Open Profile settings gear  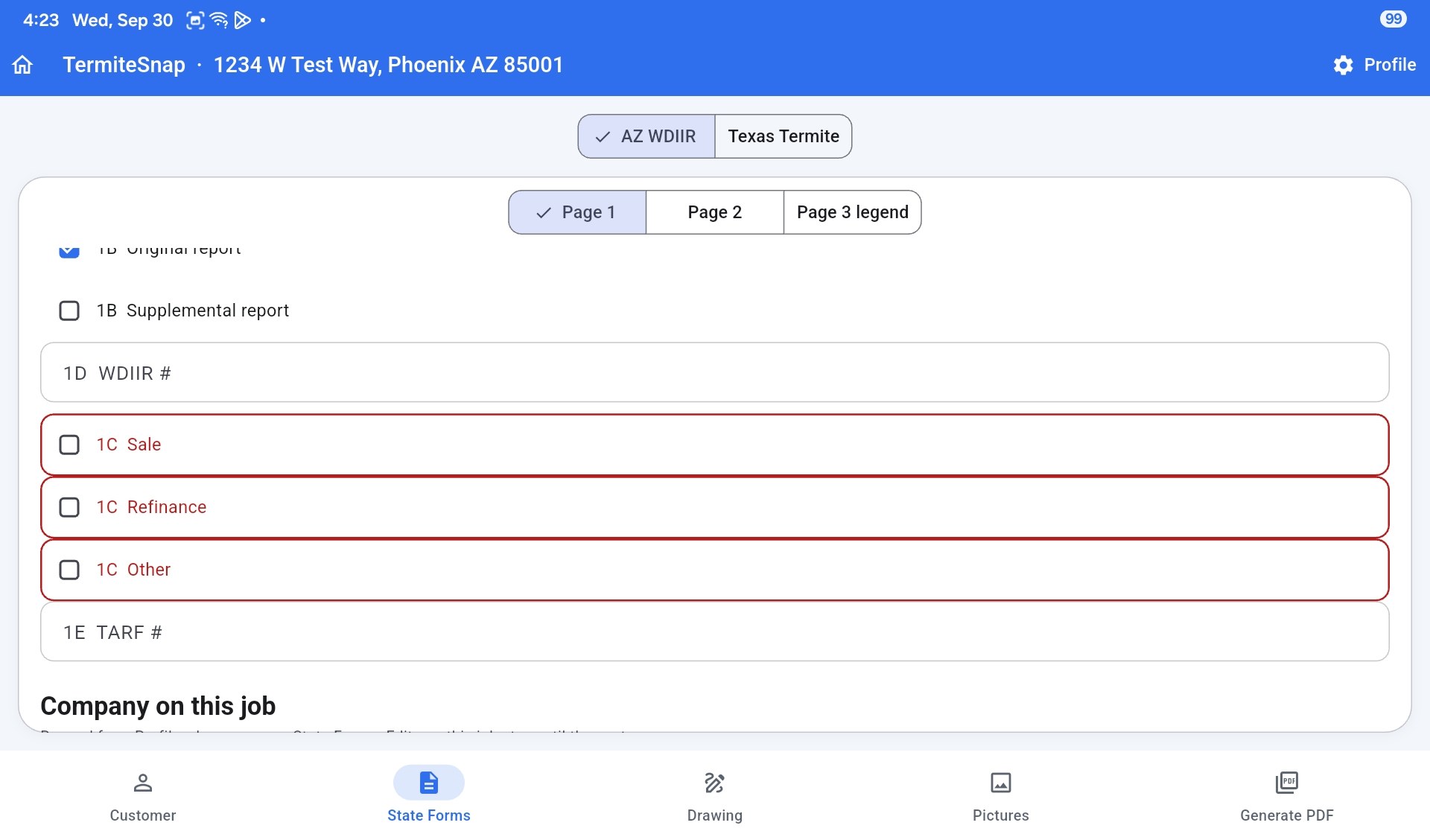coord(1343,65)
